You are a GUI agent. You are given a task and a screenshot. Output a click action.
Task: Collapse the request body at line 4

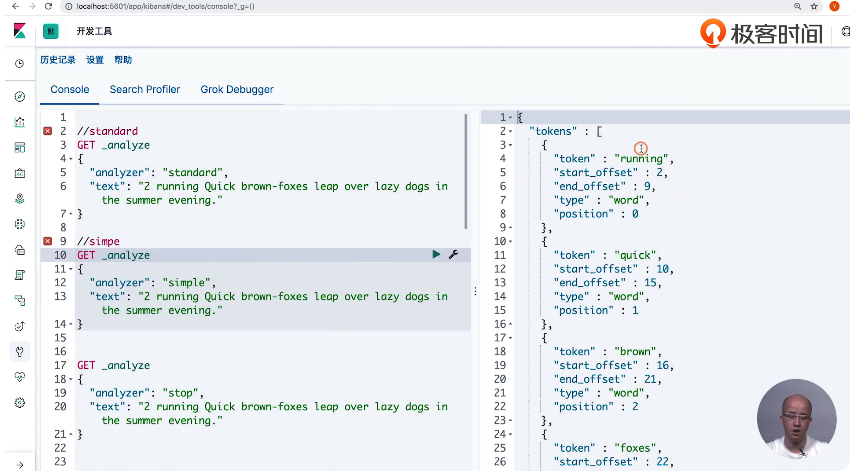(70, 159)
